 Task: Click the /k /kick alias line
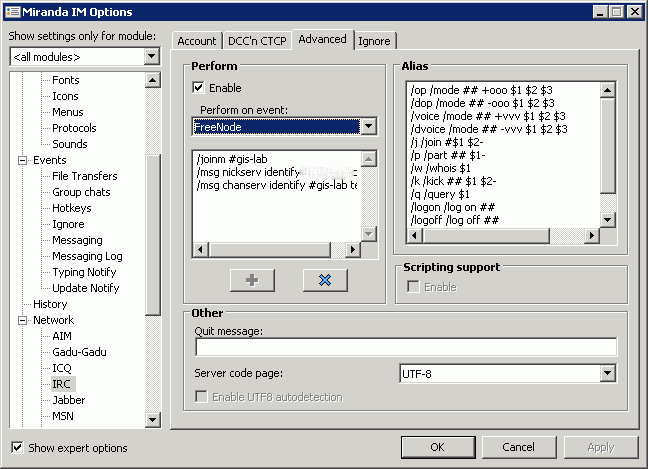pyautogui.click(x=453, y=181)
